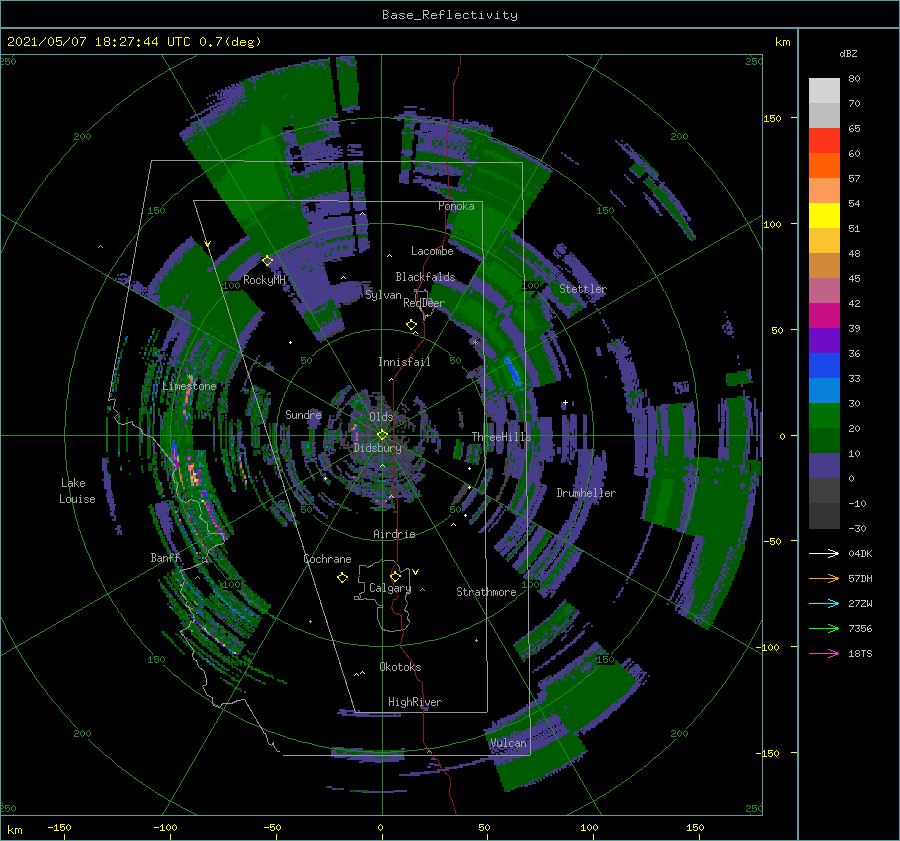Select the Stettler label
The height and width of the screenshot is (841, 900).
click(583, 289)
